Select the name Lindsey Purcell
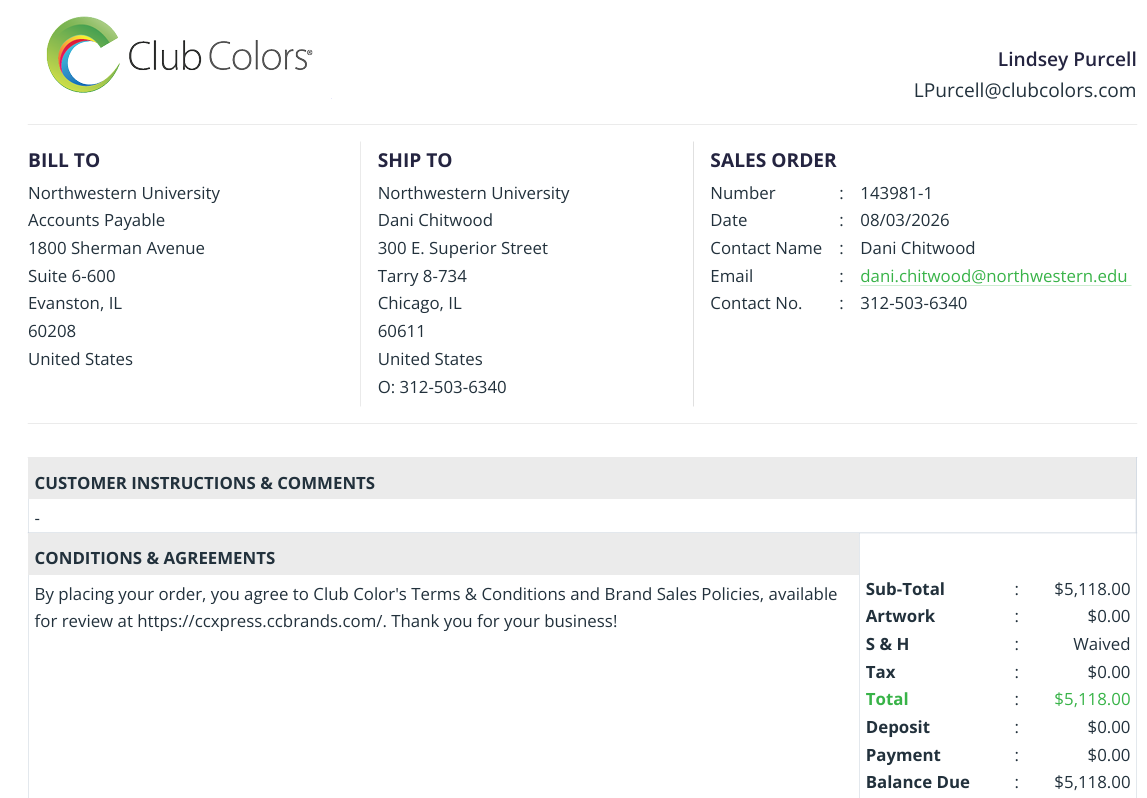This screenshot has height=798, width=1147. click(1067, 59)
